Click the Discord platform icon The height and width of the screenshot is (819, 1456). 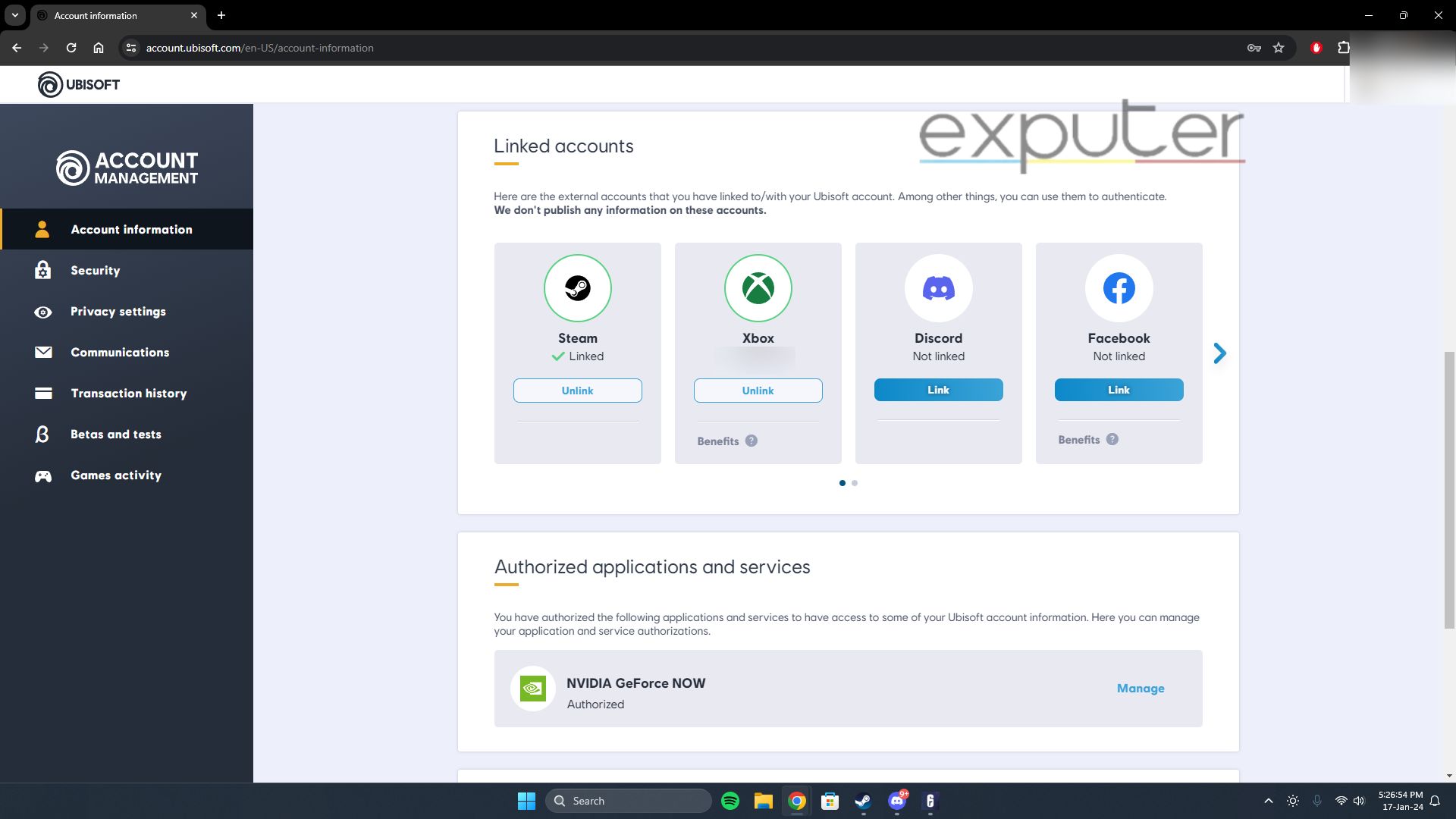click(938, 288)
